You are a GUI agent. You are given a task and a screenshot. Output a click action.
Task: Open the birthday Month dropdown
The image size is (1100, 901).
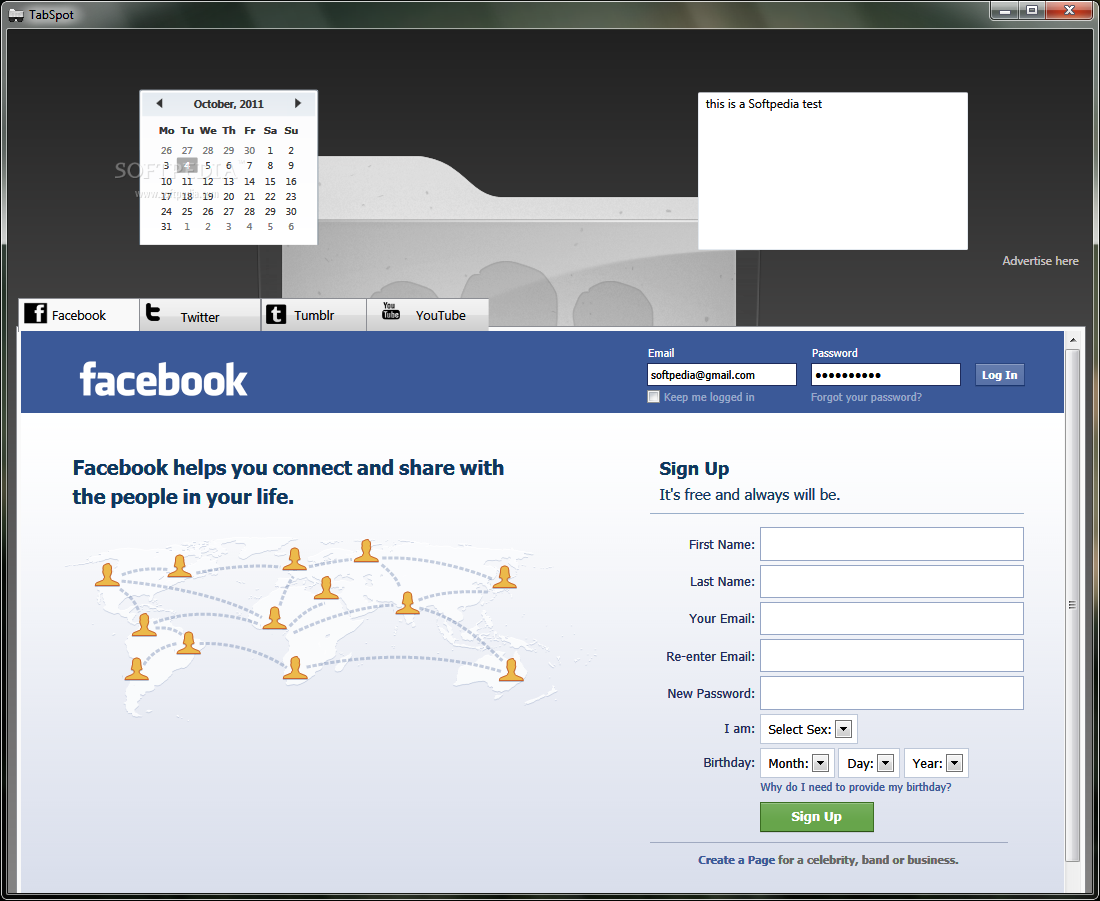pos(820,763)
